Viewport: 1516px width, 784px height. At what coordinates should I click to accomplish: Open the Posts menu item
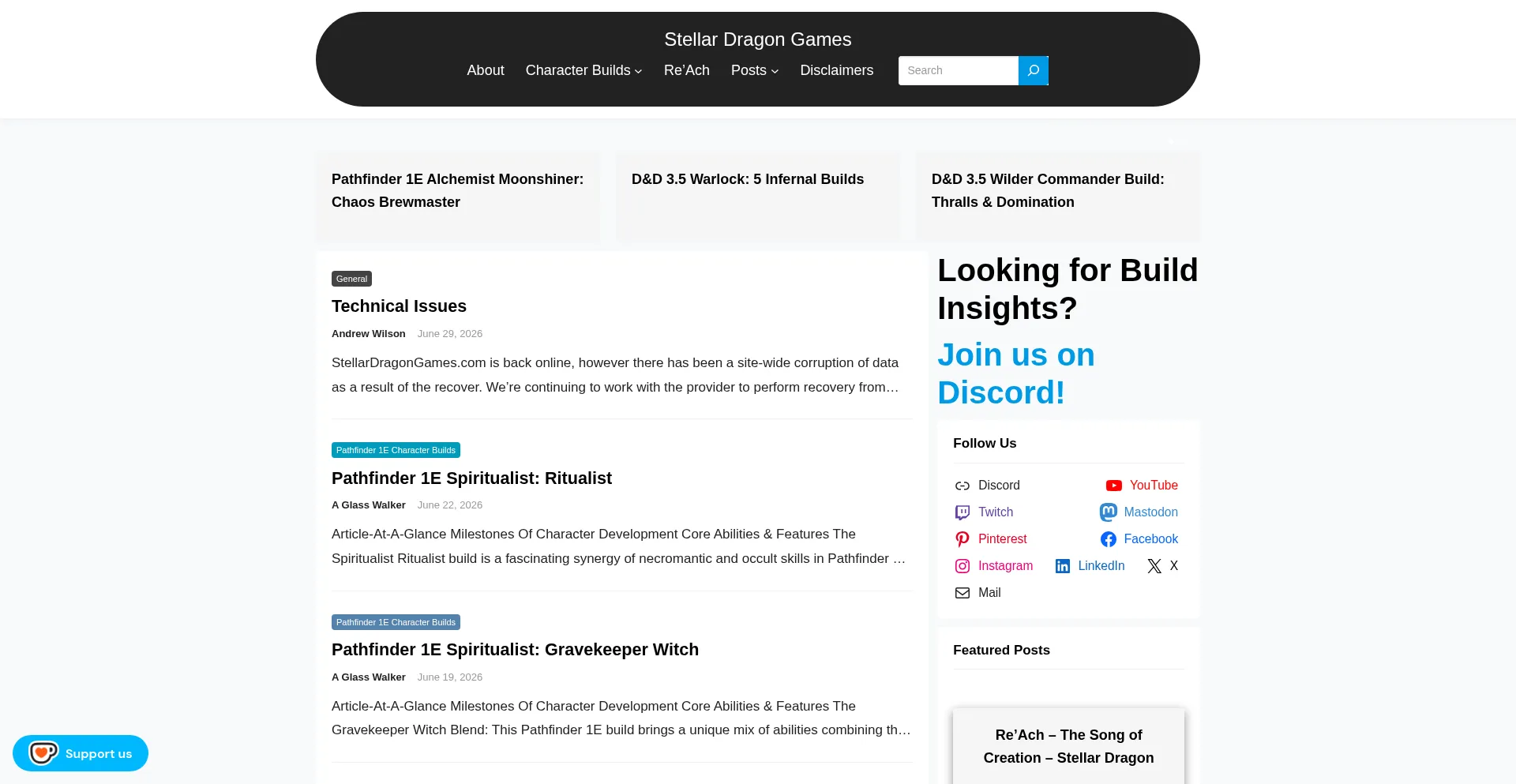749,70
